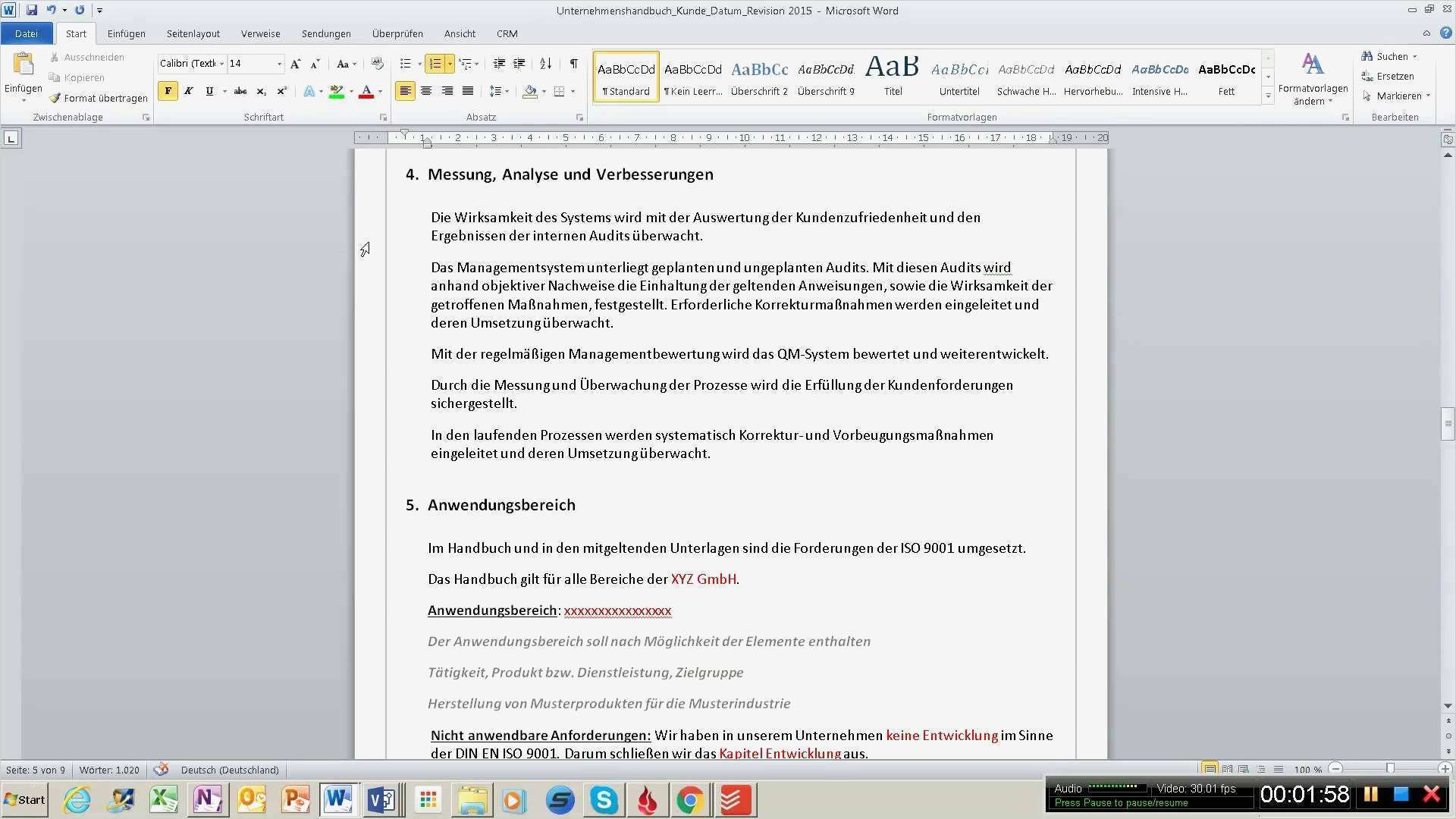This screenshot has height=819, width=1456.
Task: Open the Suchen tool
Action: pos(1389,56)
